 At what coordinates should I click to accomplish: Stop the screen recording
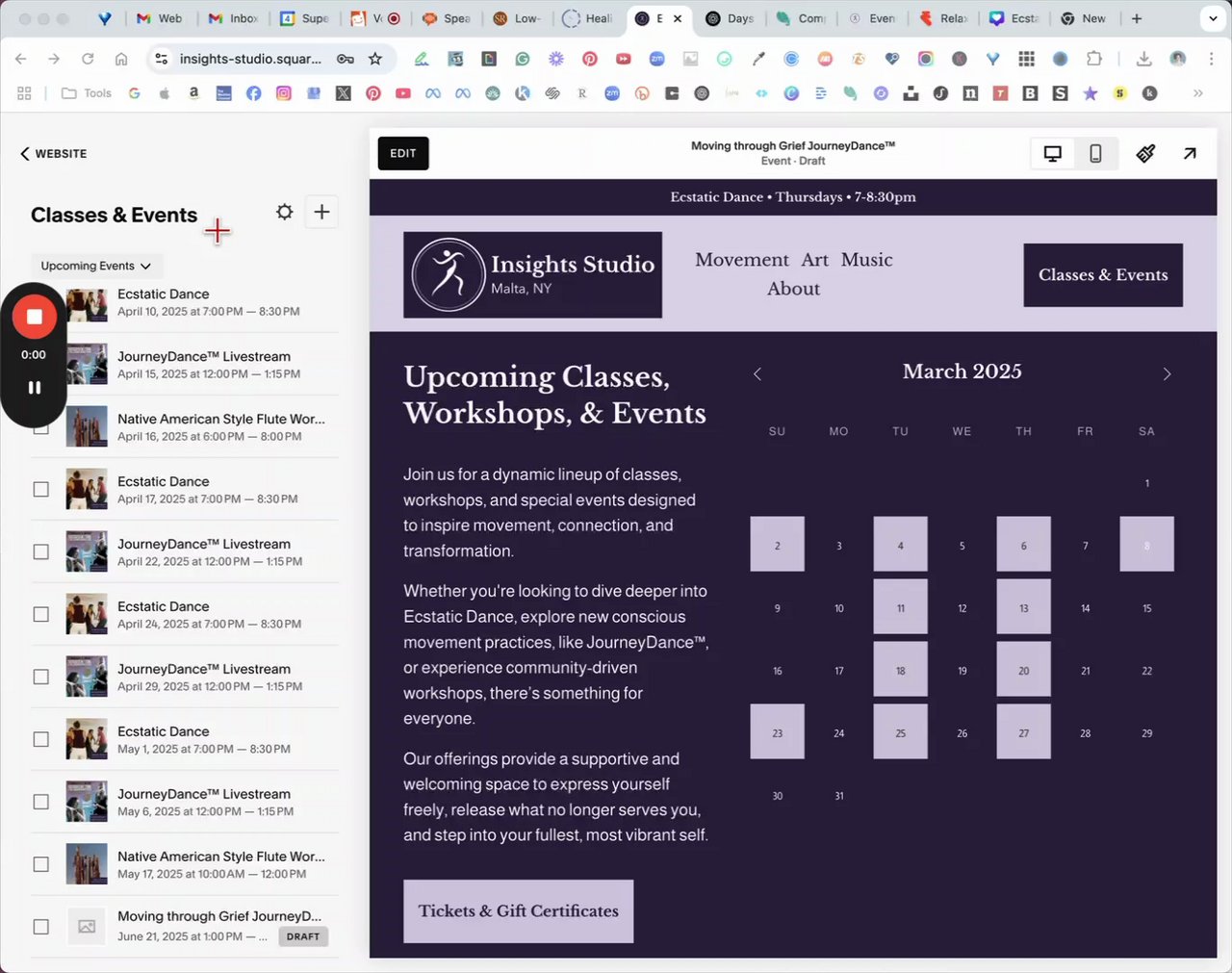(34, 317)
